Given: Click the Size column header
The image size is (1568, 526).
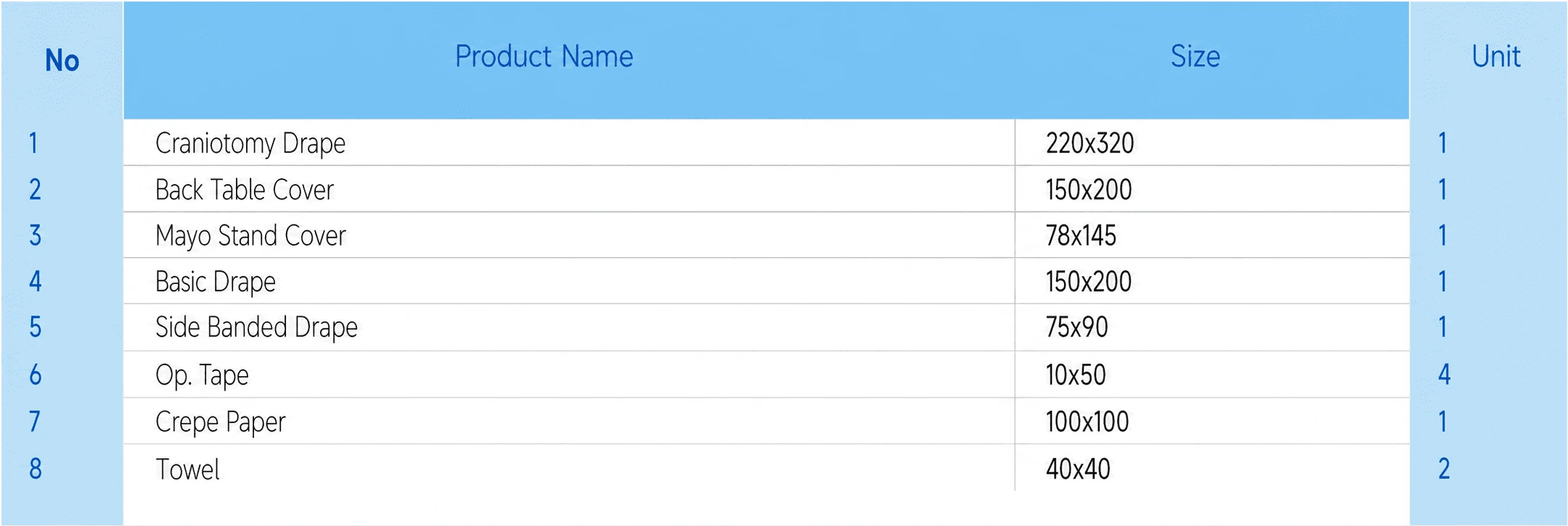Looking at the screenshot, I should click(1195, 57).
